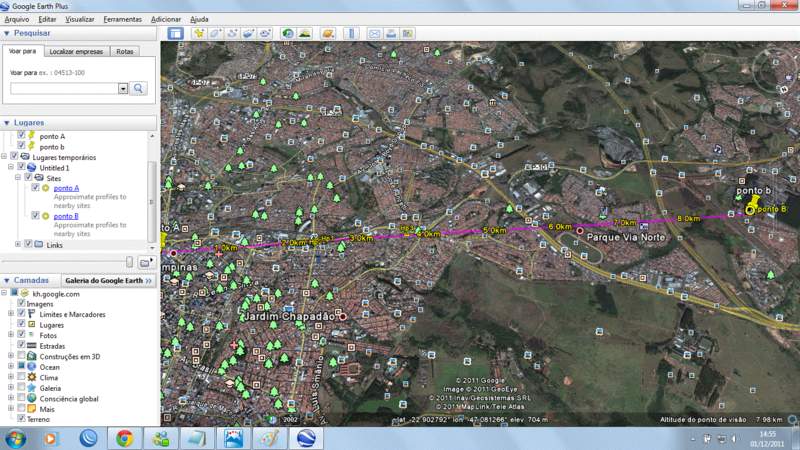Open the planet switcher (Sky/Mars) tool

point(328,34)
